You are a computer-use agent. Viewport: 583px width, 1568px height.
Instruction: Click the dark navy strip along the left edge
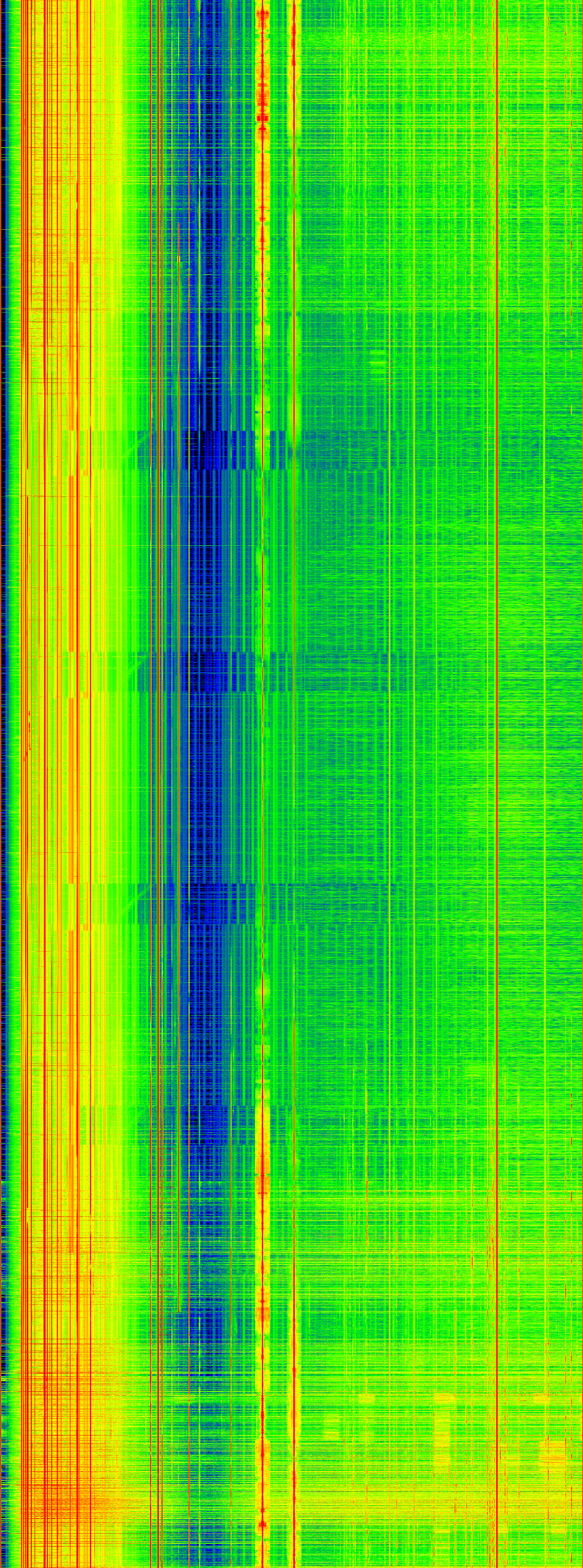coord(3,244)
